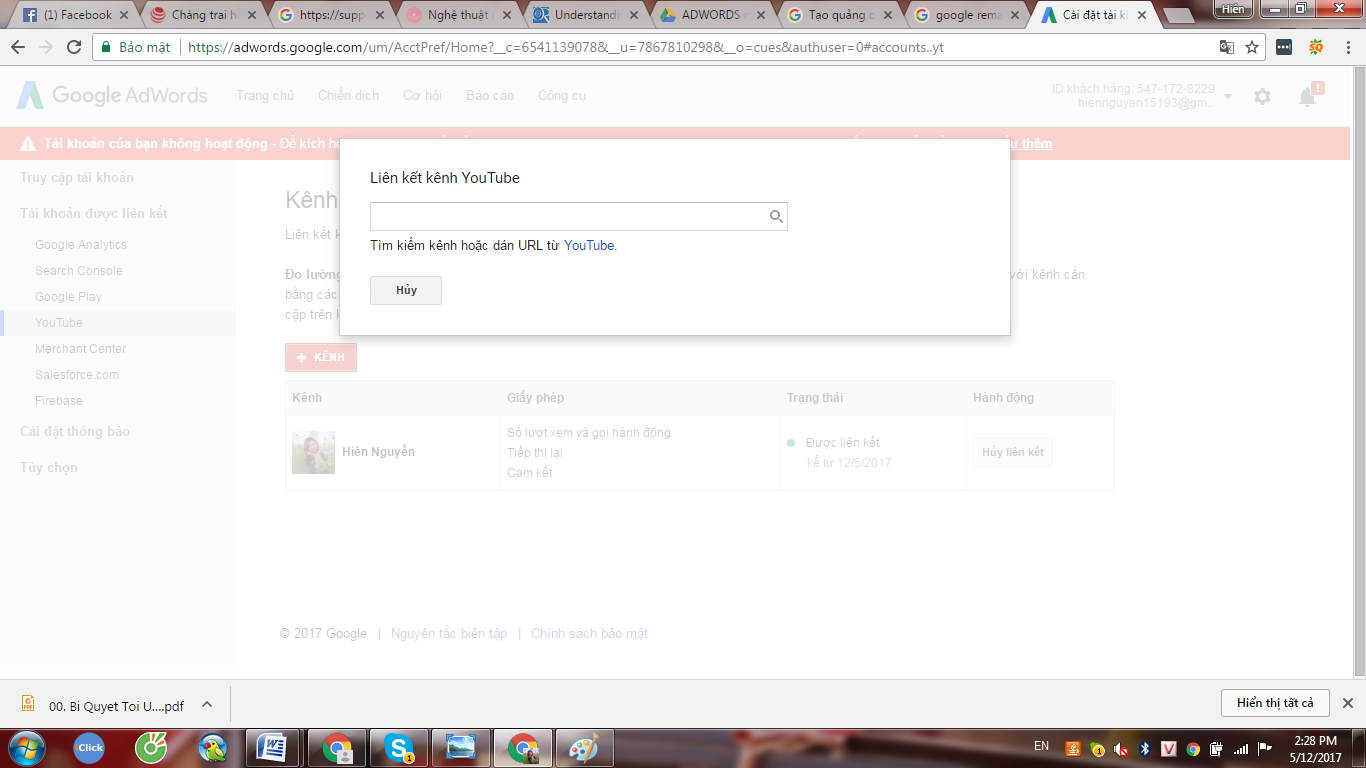Click the browser reload icon
1366x768 pixels.
(74, 47)
